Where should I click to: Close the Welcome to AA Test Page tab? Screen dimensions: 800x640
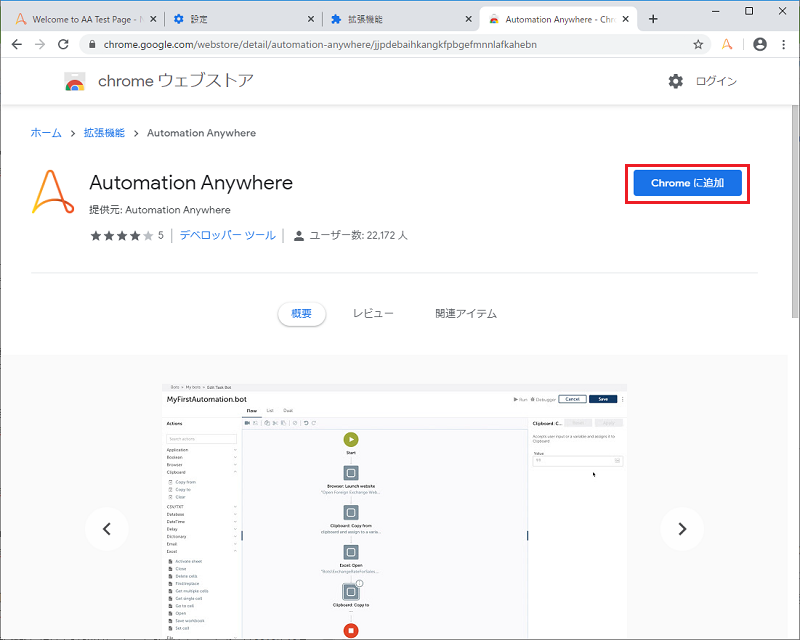point(153,19)
